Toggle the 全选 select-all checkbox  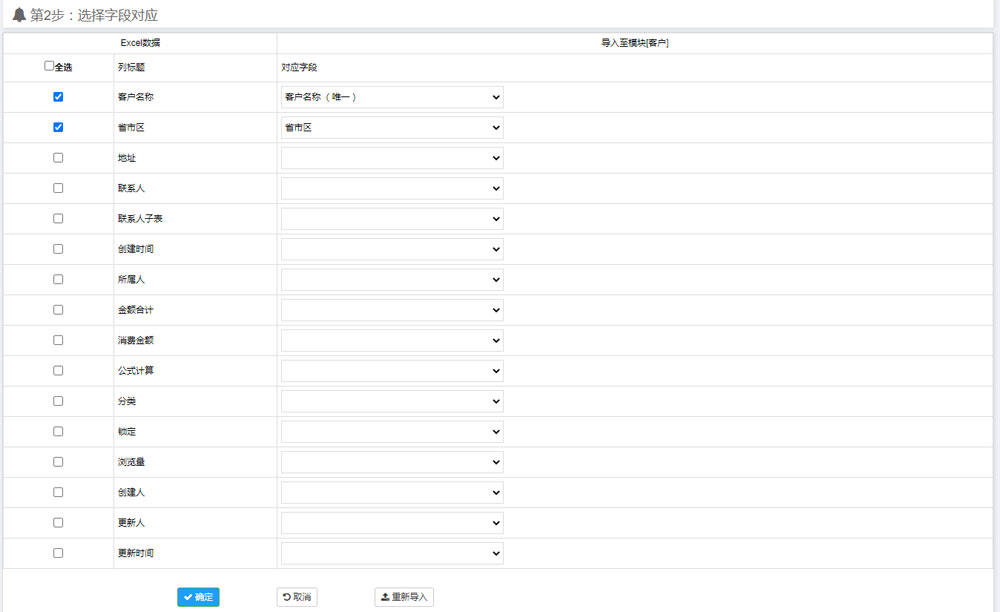click(x=49, y=66)
